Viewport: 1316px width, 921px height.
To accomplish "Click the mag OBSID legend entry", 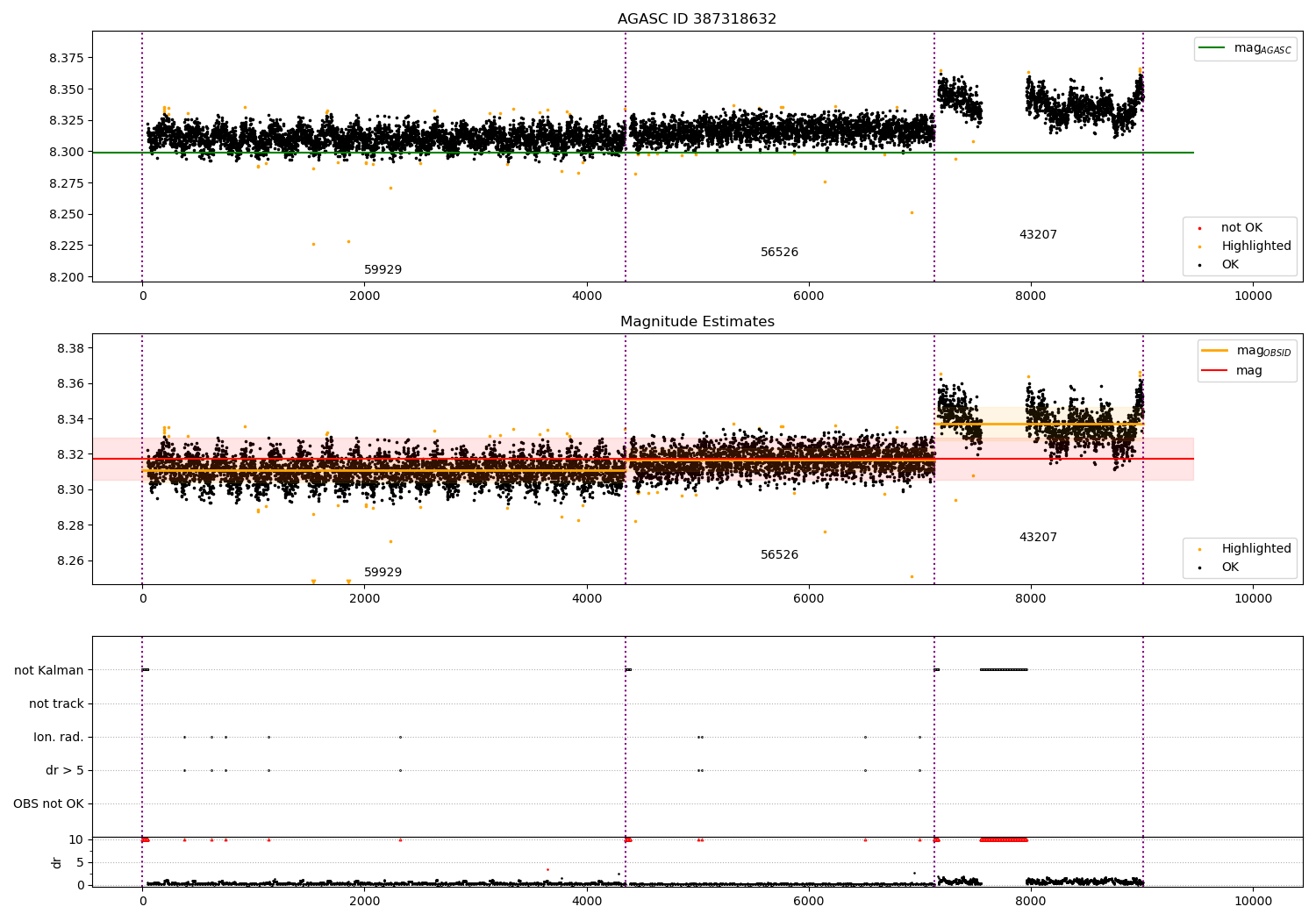I will 1246,351.
